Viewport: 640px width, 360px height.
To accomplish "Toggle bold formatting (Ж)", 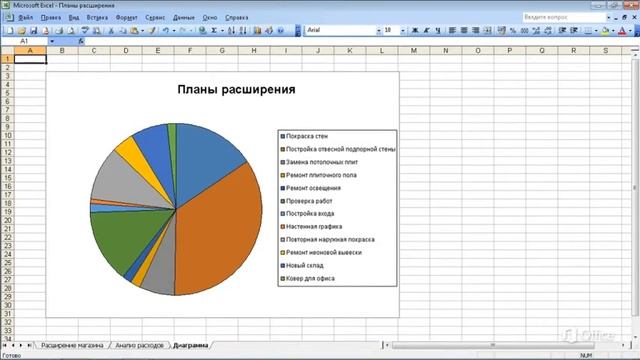I will [415, 30].
